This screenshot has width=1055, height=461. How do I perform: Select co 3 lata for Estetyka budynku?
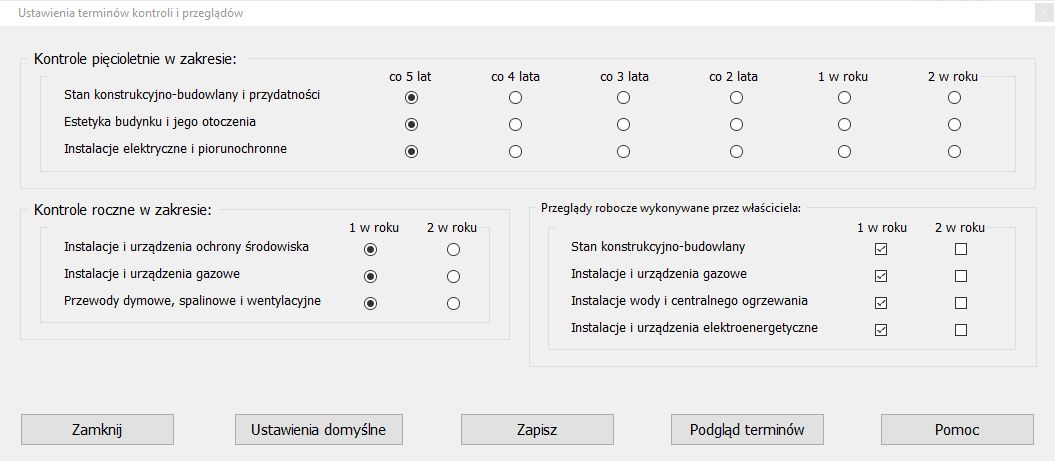[624, 125]
